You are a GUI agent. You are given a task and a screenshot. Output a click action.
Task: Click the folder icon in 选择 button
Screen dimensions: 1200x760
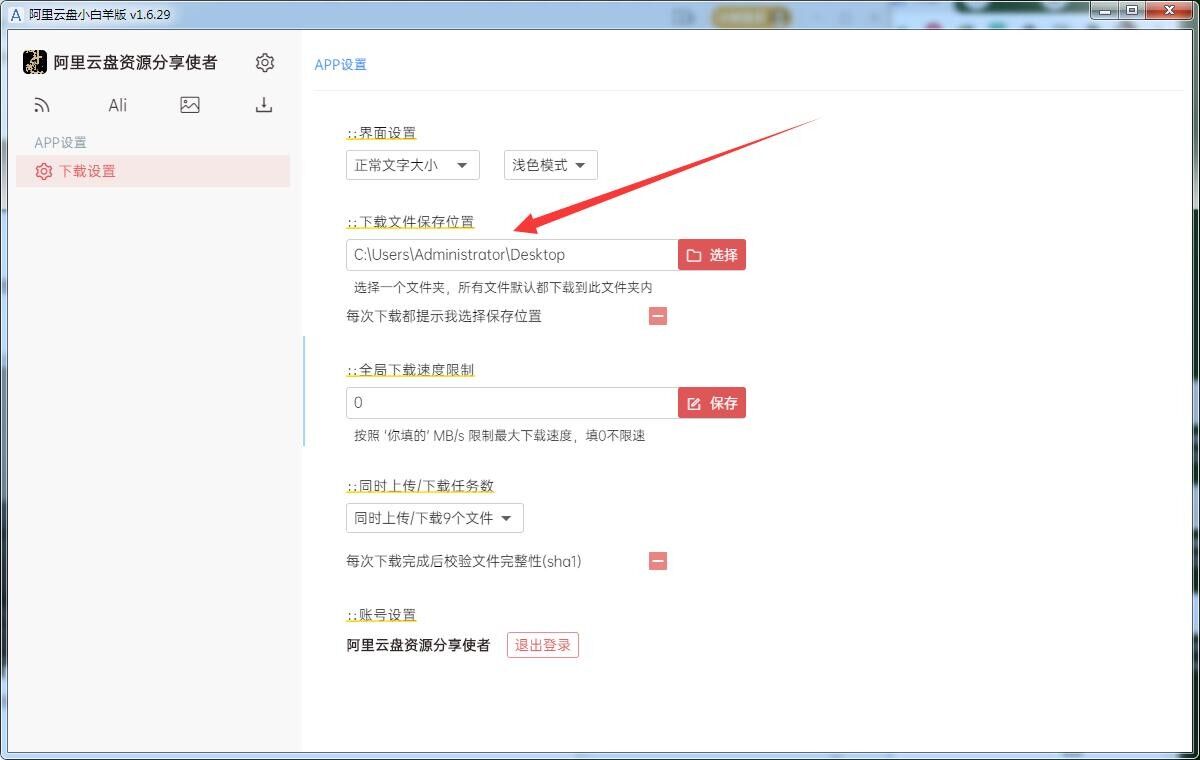click(x=694, y=255)
